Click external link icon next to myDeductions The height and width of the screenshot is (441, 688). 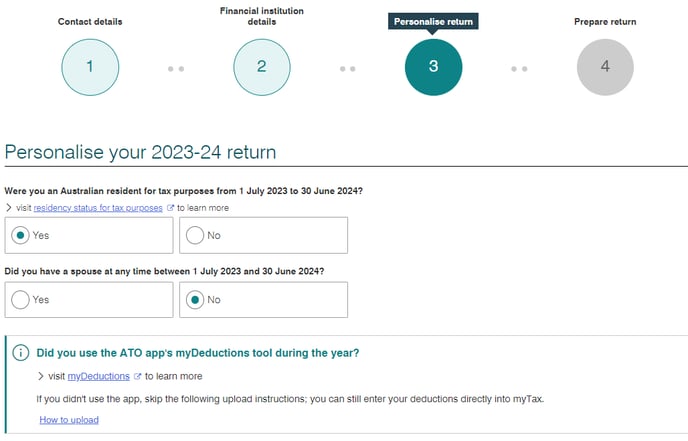(137, 376)
